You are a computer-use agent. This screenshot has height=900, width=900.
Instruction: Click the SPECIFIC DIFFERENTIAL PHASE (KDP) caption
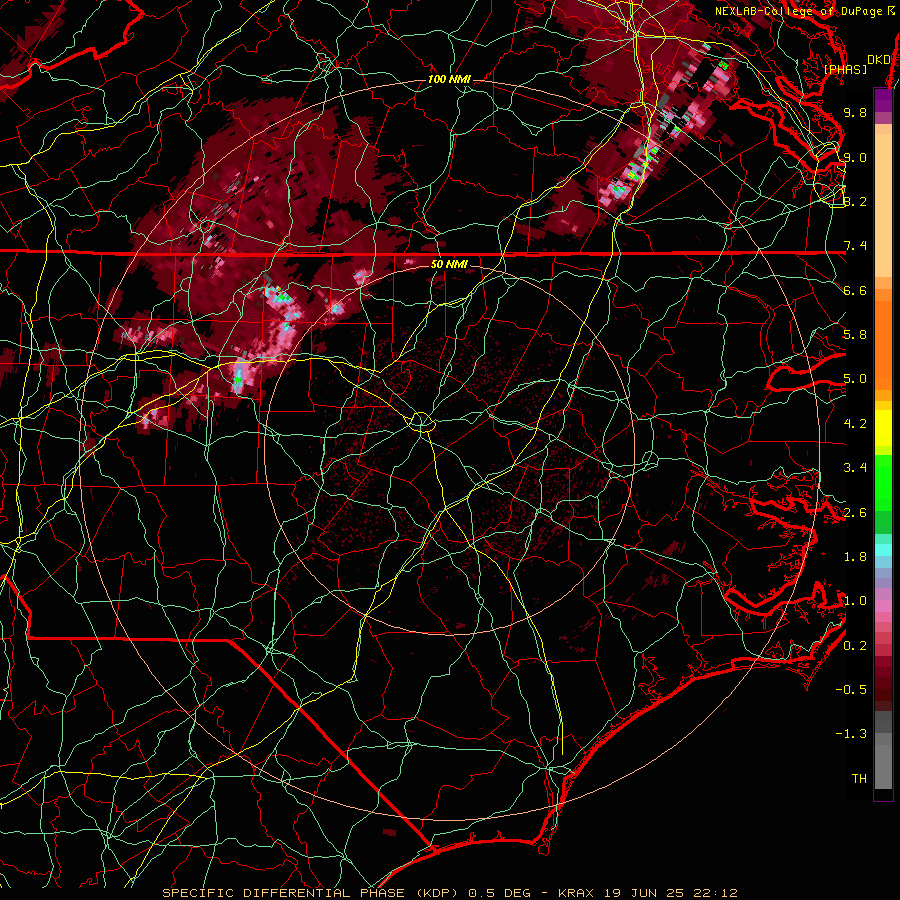[312, 893]
